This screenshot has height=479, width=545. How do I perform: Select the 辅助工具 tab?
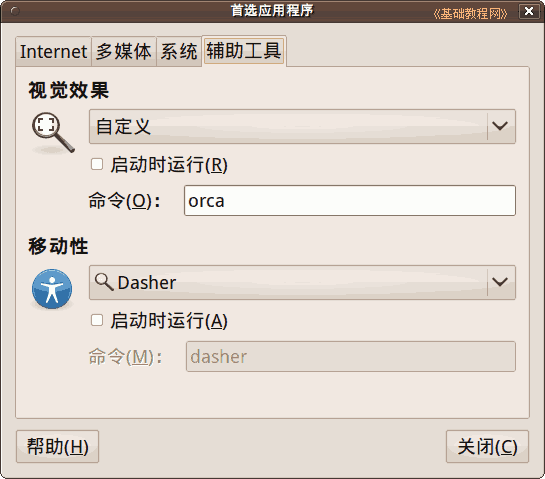pos(244,50)
